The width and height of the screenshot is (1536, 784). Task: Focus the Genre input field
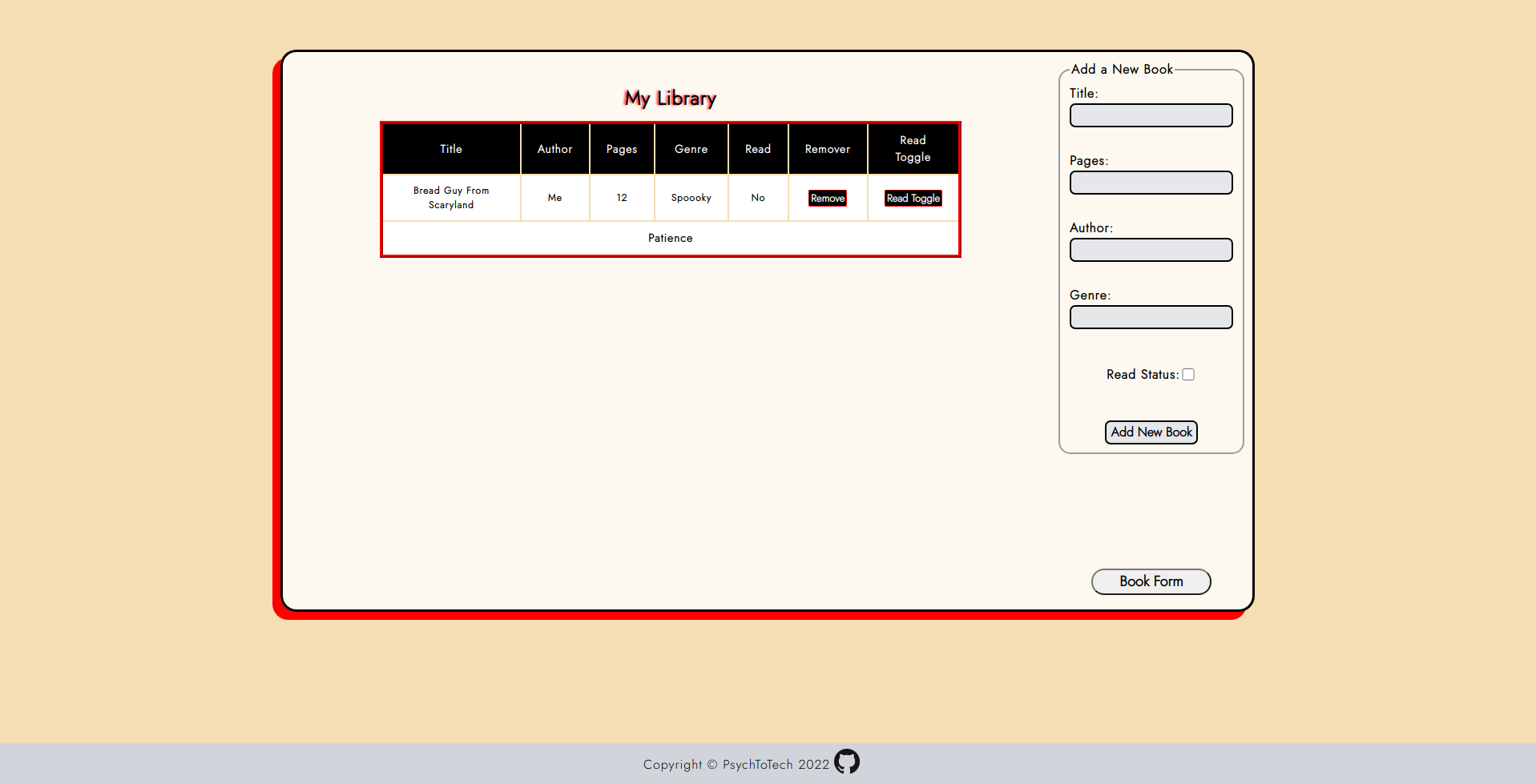[x=1151, y=317]
